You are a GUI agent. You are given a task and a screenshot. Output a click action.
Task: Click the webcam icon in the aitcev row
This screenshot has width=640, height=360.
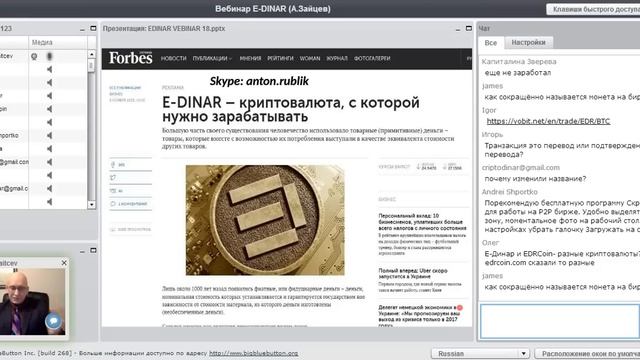pyautogui.click(x=34, y=56)
